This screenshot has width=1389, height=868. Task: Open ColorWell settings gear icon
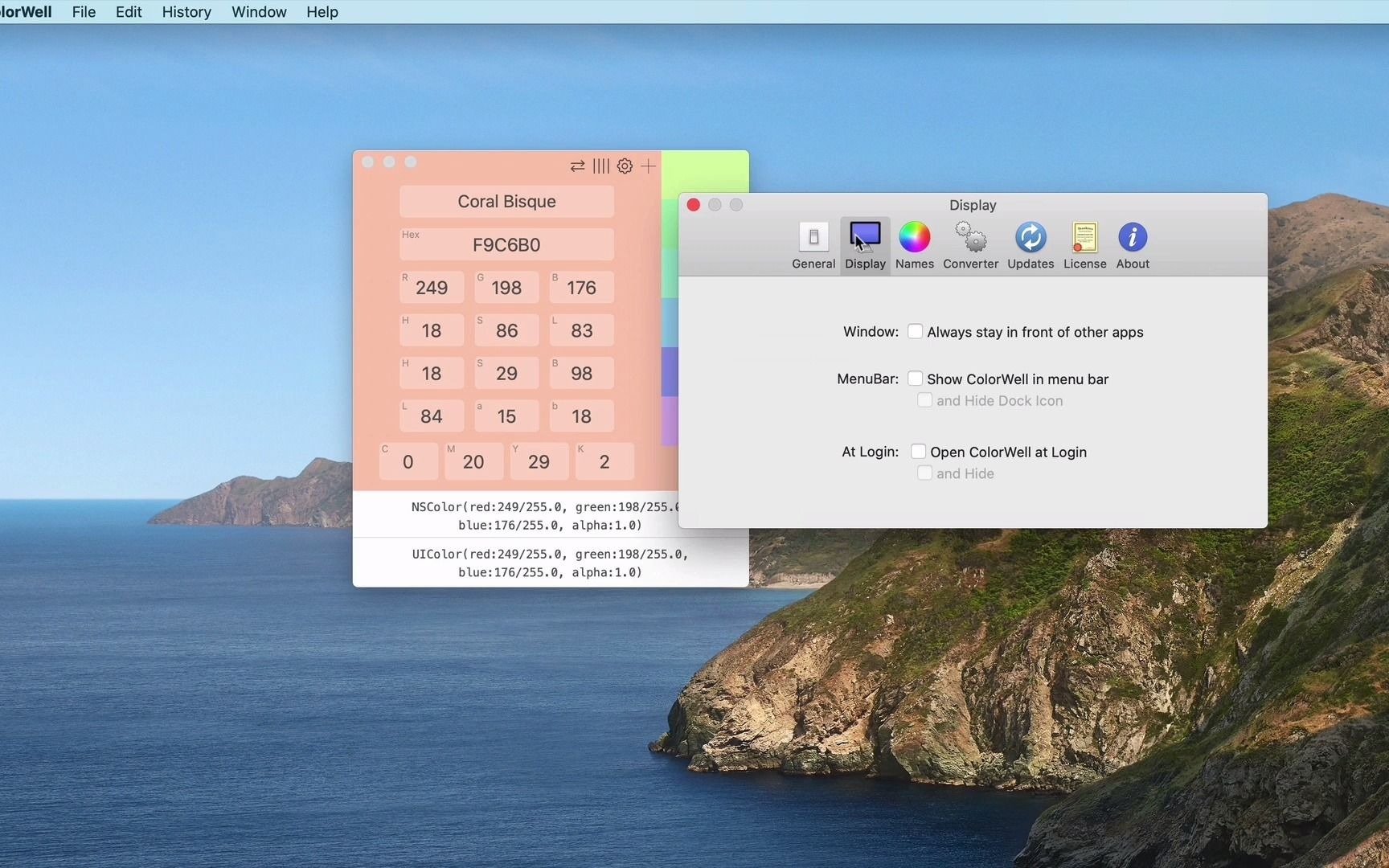click(x=625, y=166)
